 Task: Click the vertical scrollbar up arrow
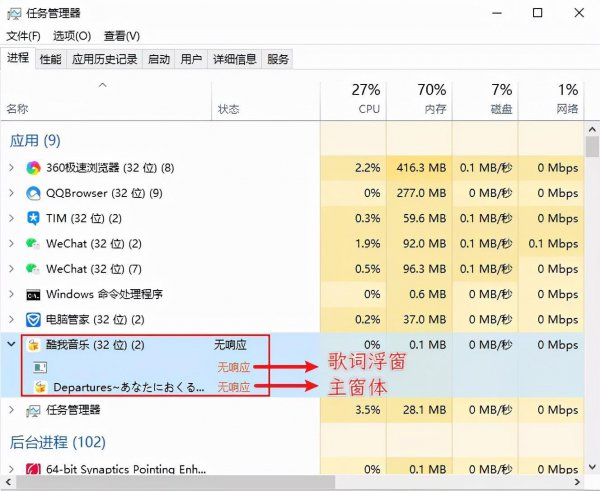click(x=592, y=129)
